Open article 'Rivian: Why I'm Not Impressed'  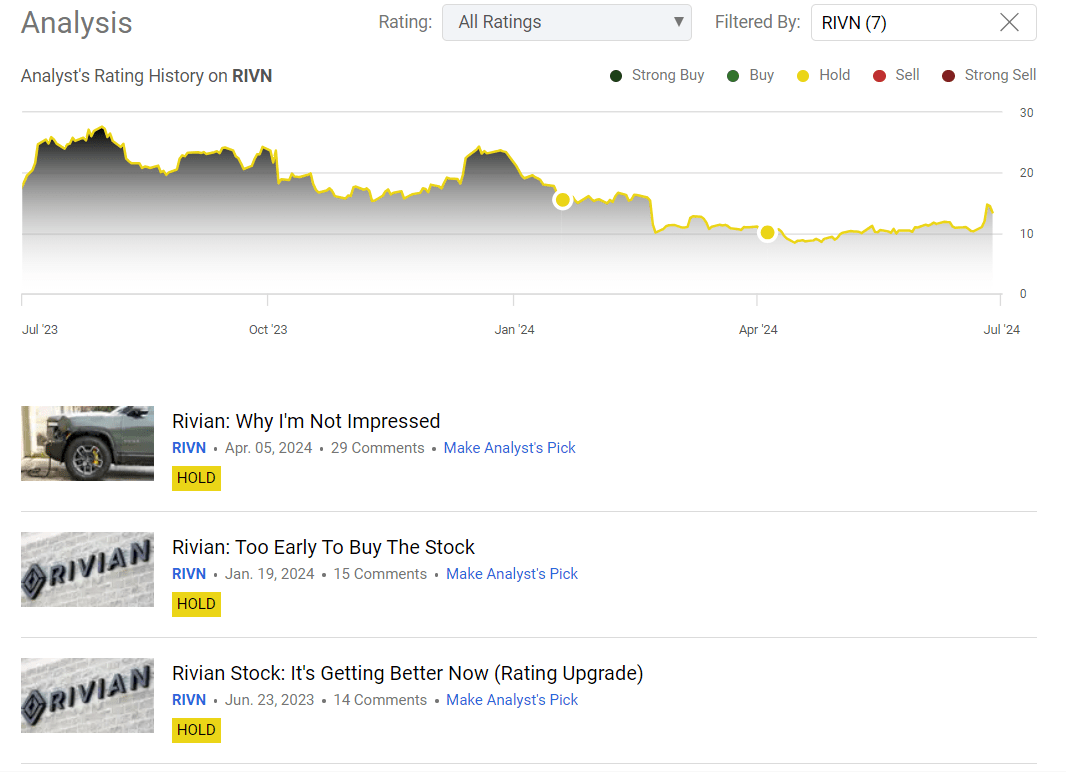click(306, 421)
